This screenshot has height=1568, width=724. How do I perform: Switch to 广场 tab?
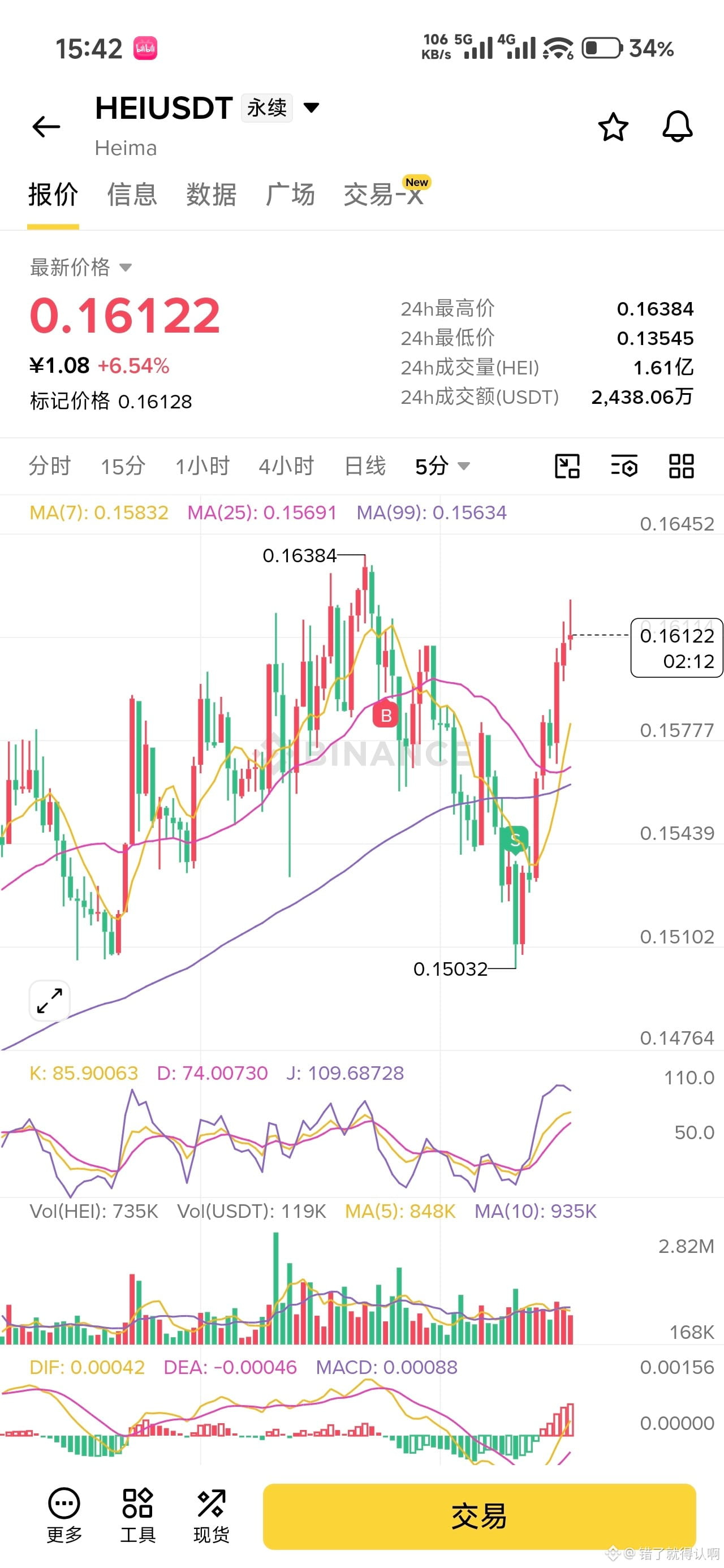tap(290, 195)
